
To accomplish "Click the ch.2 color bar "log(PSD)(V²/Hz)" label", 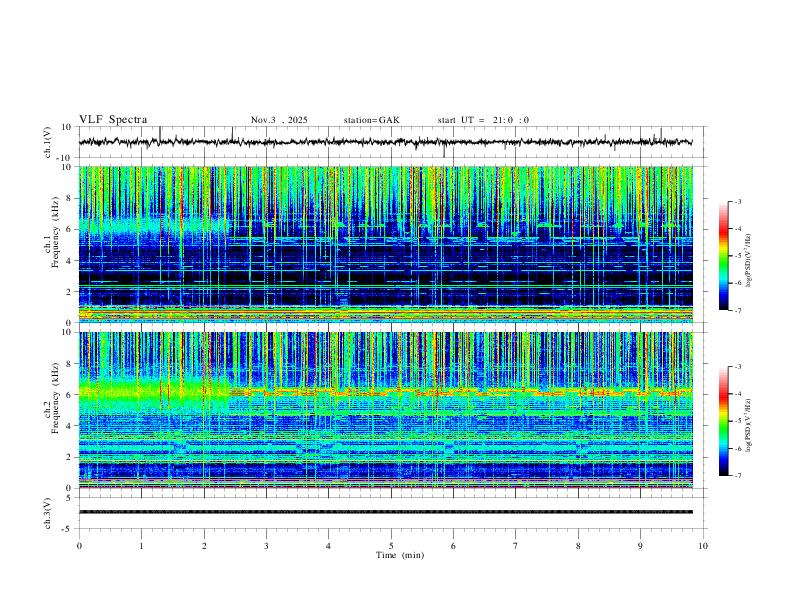I will (749, 425).
